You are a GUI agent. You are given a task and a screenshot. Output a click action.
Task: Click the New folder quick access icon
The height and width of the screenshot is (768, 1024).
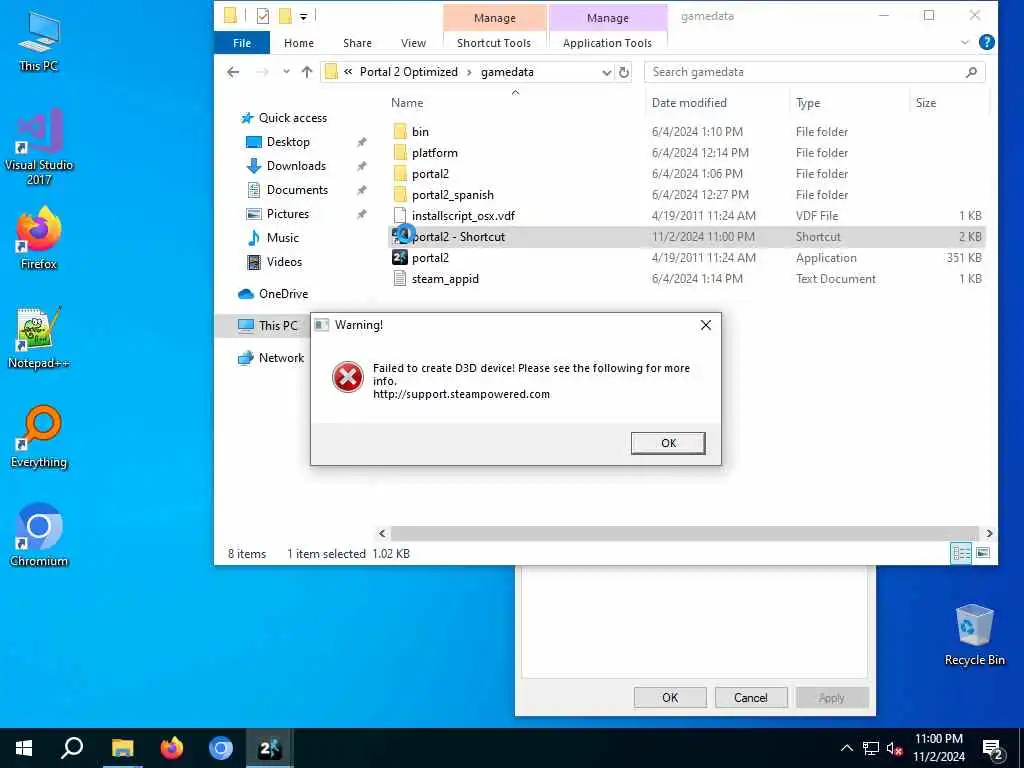285,16
